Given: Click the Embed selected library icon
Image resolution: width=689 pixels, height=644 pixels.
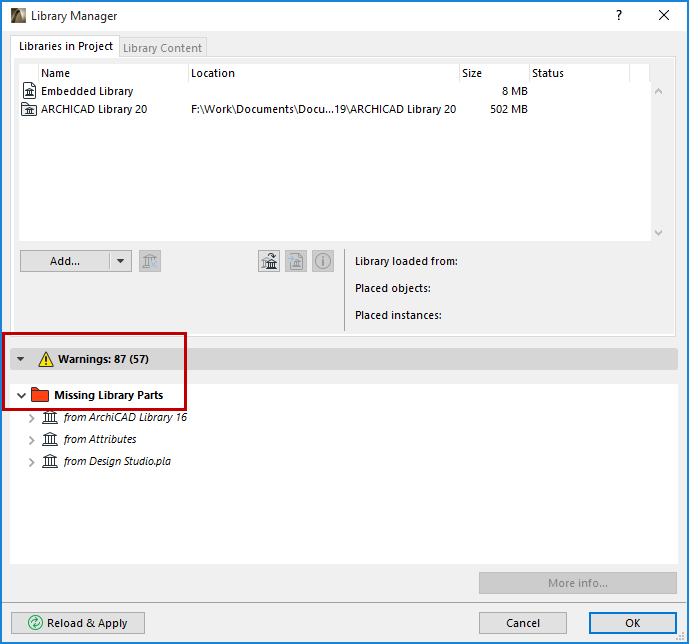Looking at the screenshot, I should click(x=296, y=261).
